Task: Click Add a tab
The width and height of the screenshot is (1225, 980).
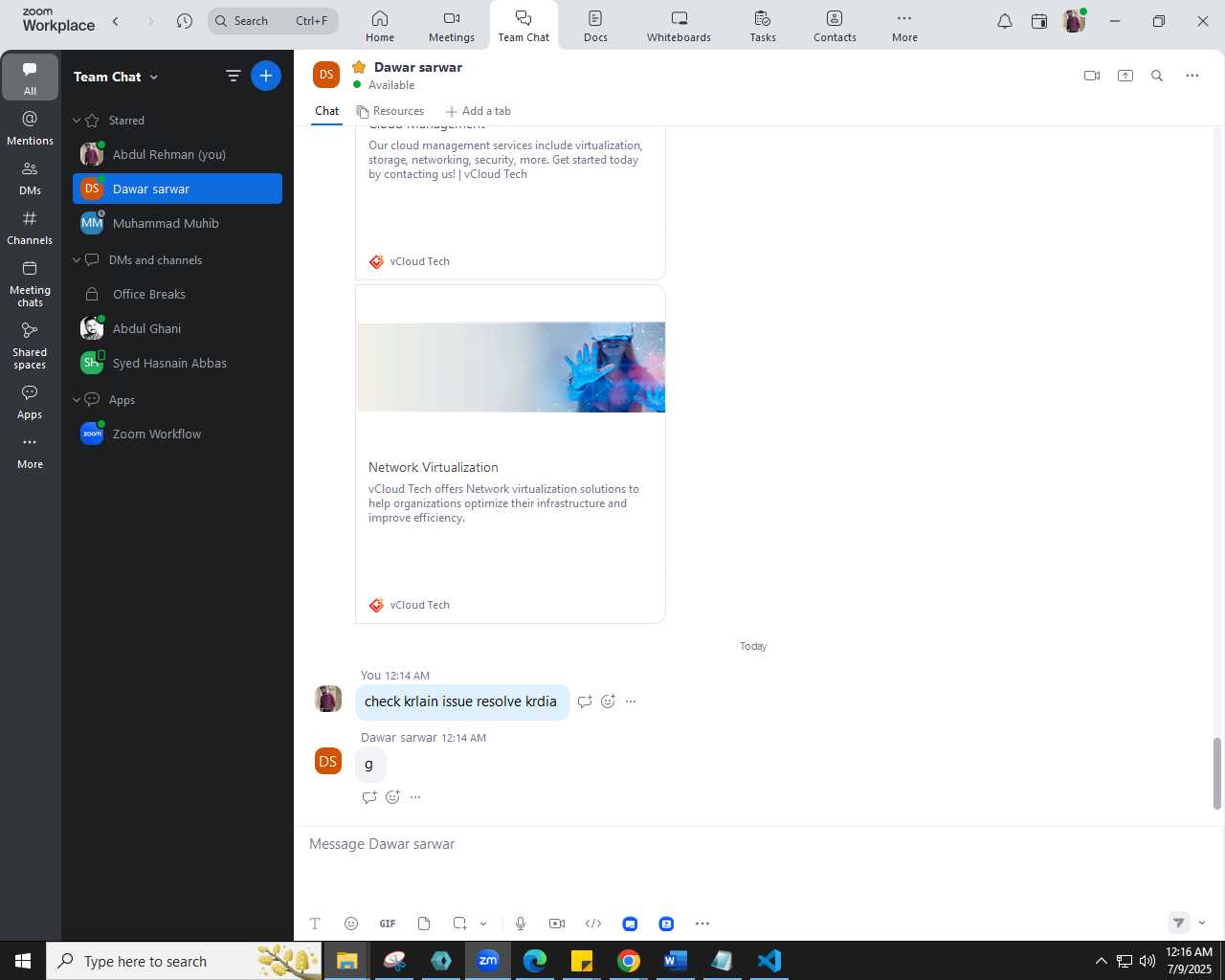Action: click(479, 111)
